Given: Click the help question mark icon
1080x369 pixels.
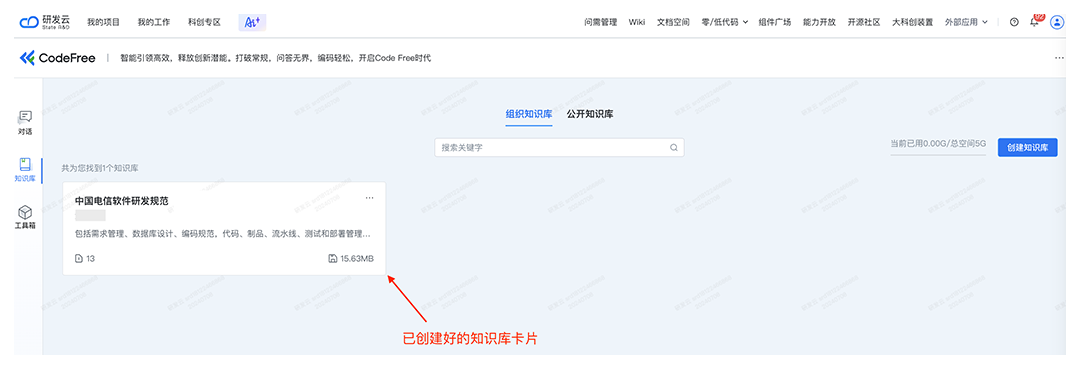Looking at the screenshot, I should (x=1014, y=22).
